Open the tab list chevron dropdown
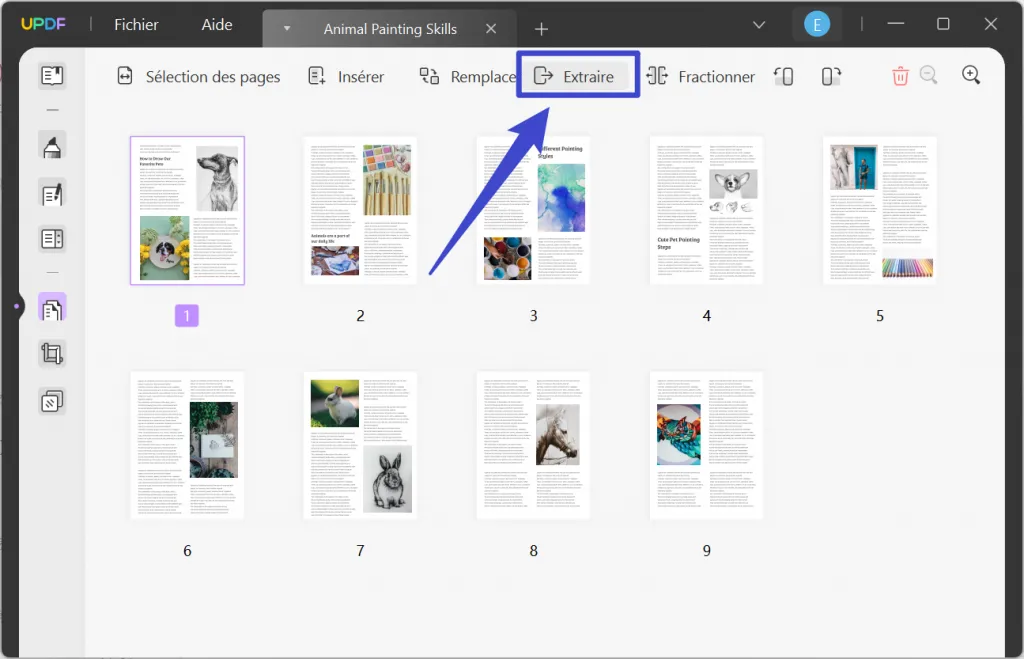Image resolution: width=1024 pixels, height=659 pixels. (x=759, y=25)
